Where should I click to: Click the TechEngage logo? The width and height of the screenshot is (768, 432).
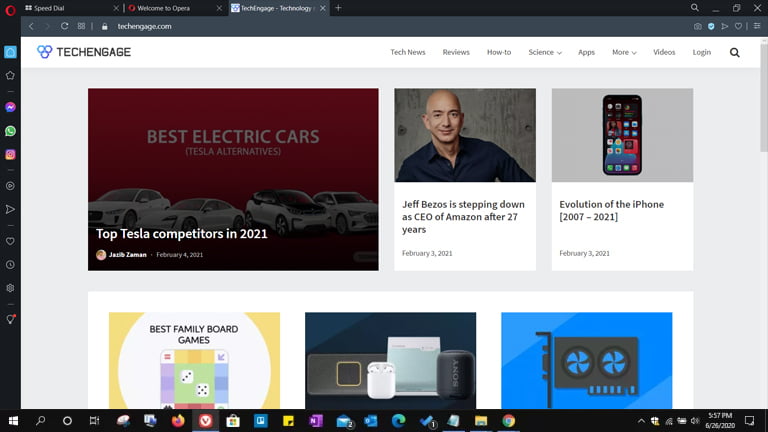click(84, 52)
